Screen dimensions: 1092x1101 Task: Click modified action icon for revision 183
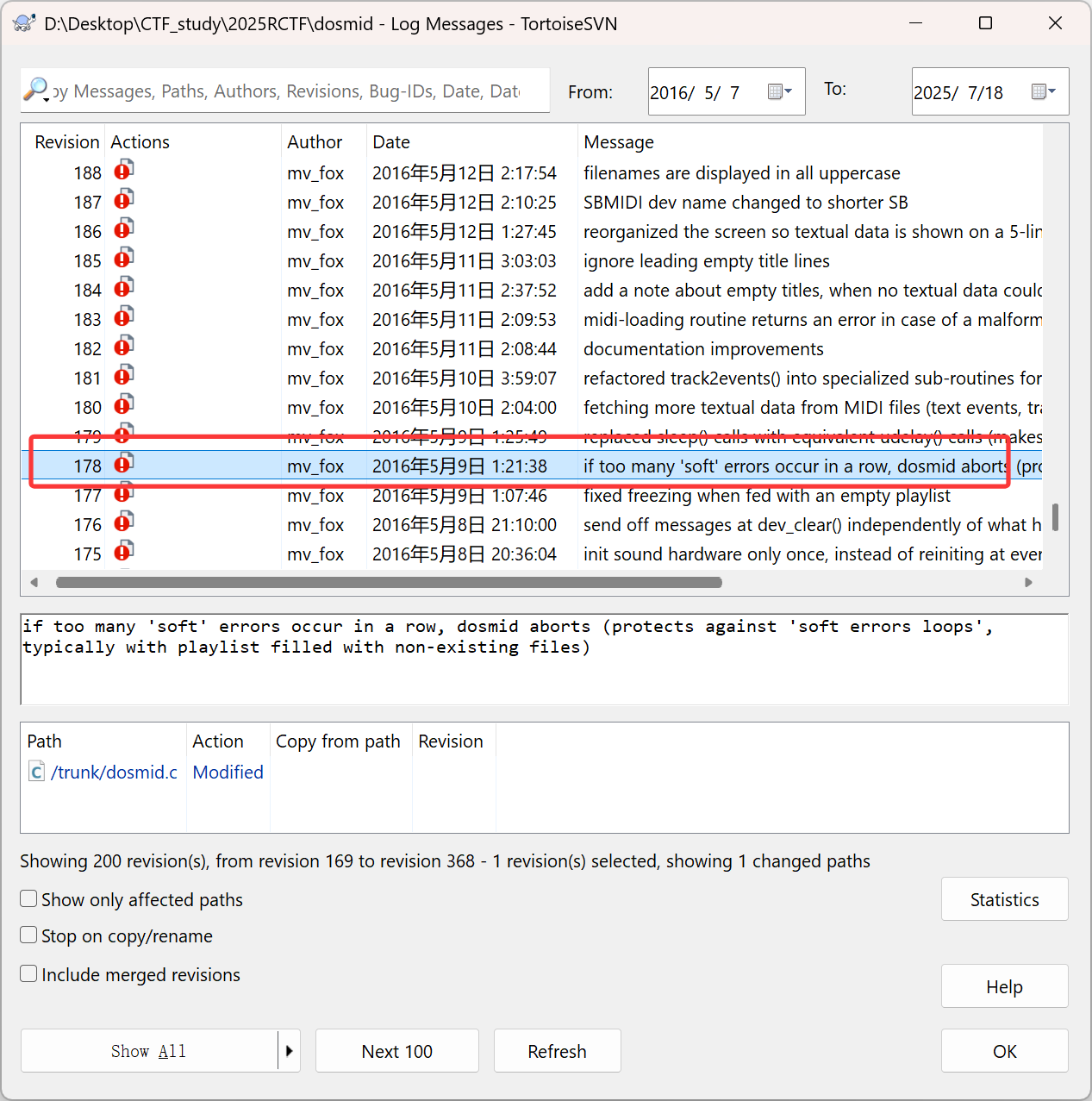(x=124, y=316)
